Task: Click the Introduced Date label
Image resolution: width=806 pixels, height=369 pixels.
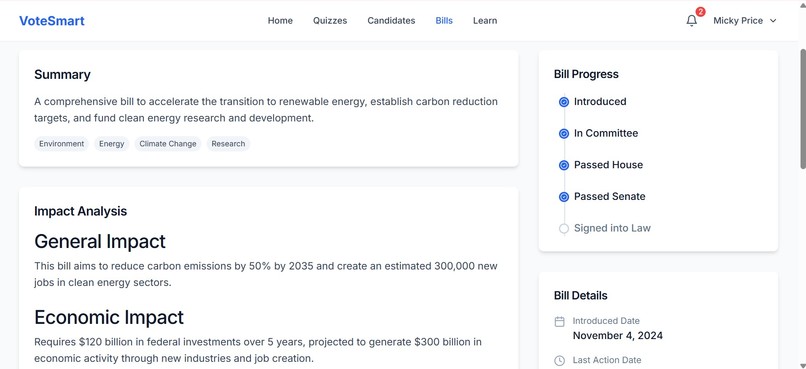Action: 606,321
